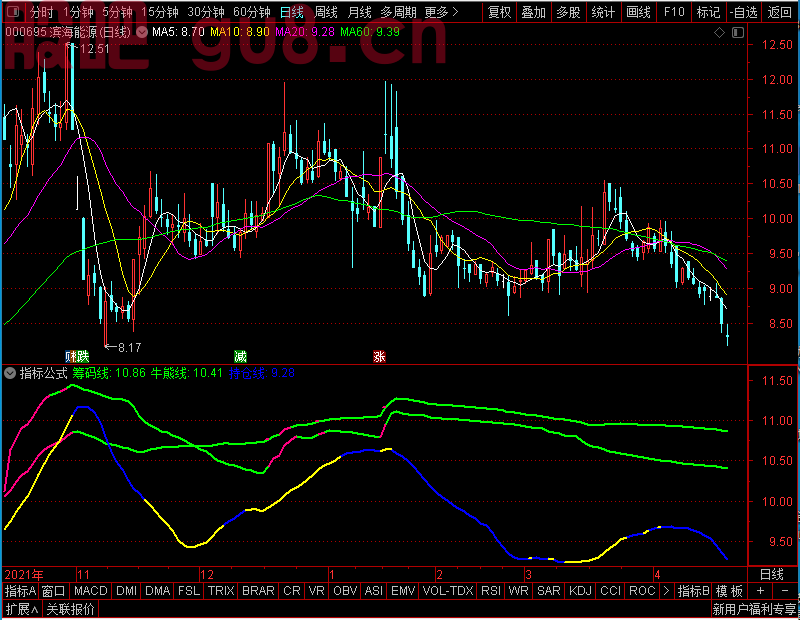Toggle the panel layout icon beside diamond
800x620 pixels.
tap(738, 33)
